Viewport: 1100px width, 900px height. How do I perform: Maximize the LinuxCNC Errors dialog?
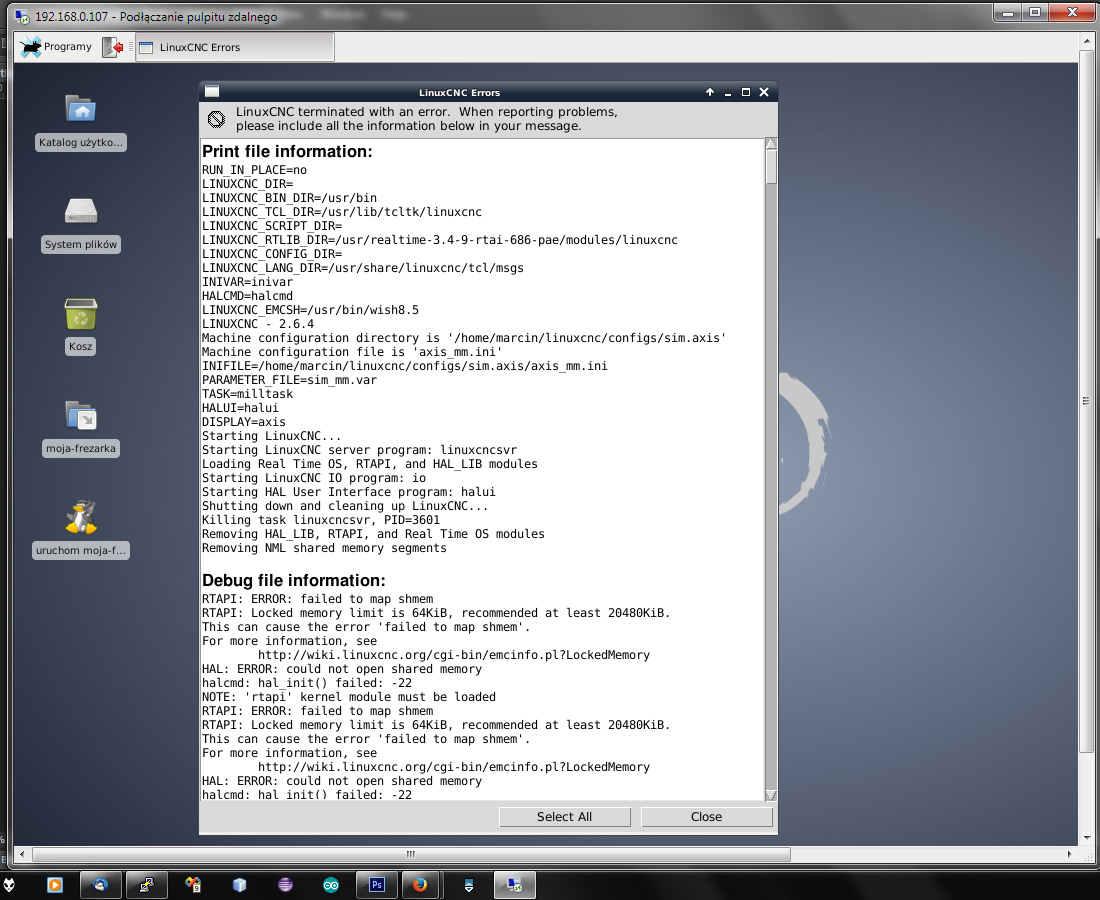[x=746, y=92]
